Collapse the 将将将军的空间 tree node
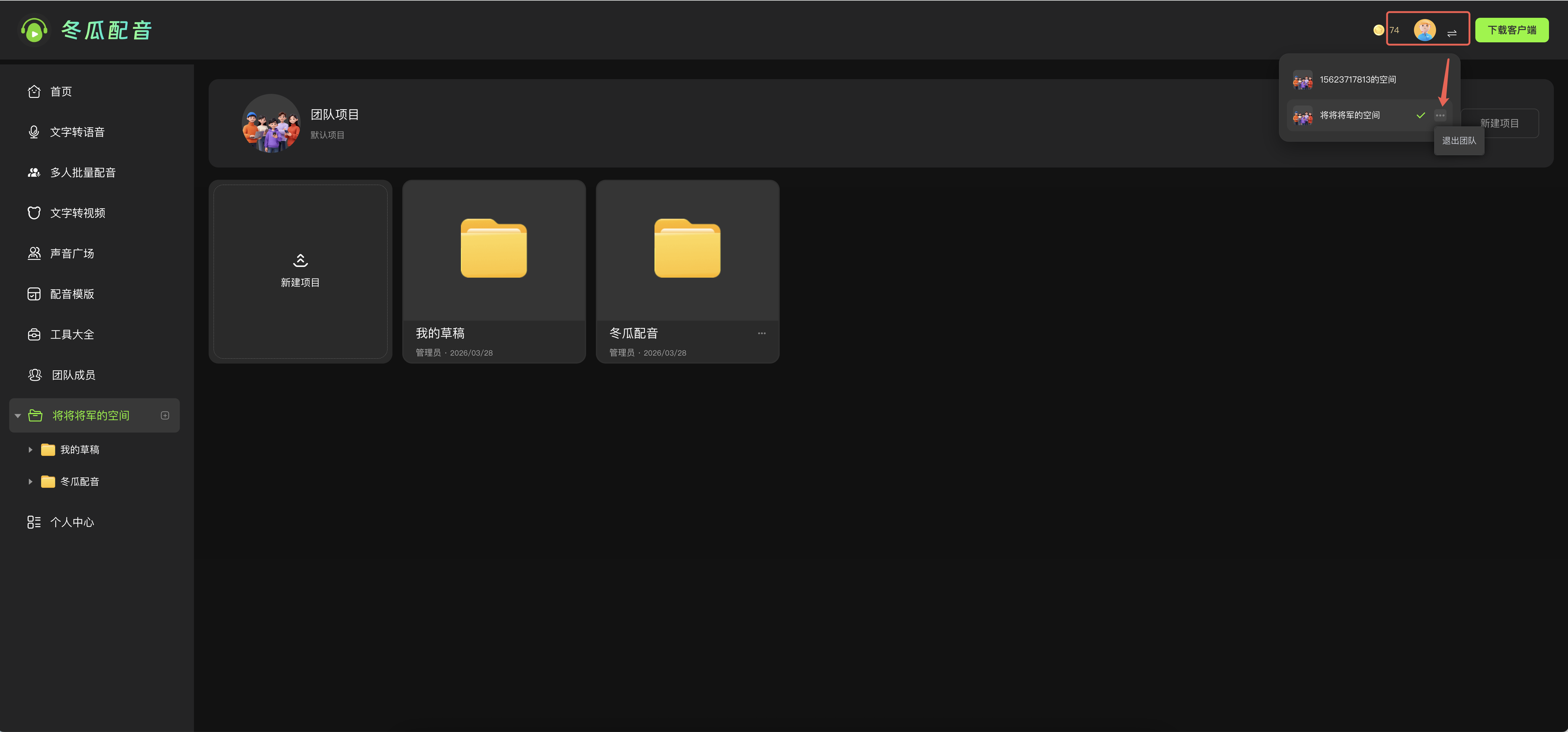1568x732 pixels. coord(18,416)
